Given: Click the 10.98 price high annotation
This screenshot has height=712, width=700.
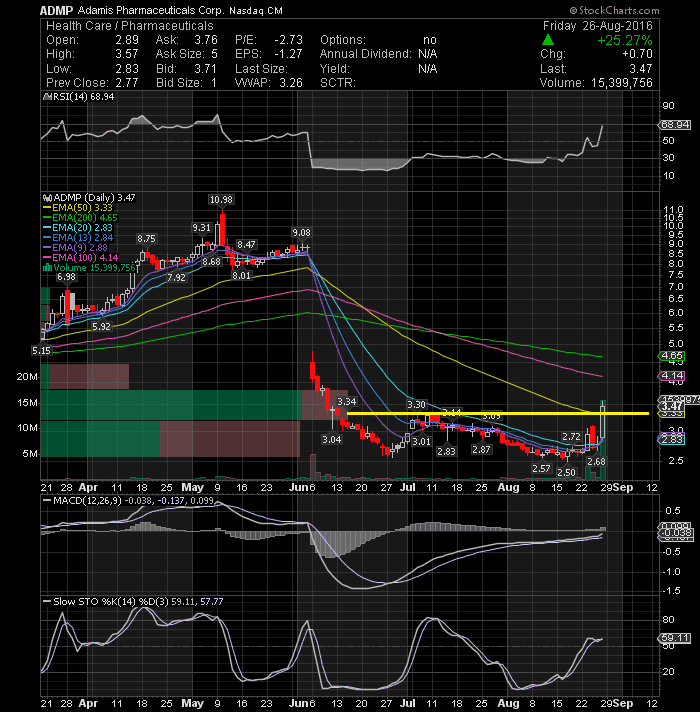Looking at the screenshot, I should (221, 199).
